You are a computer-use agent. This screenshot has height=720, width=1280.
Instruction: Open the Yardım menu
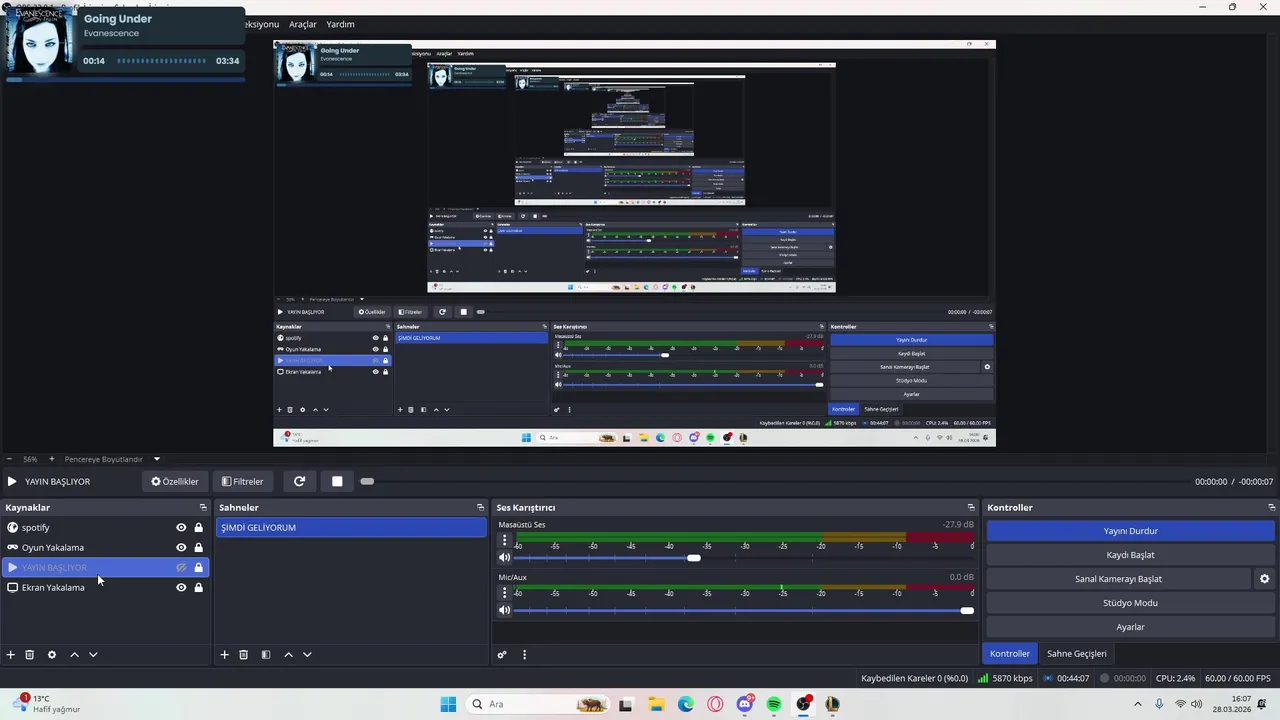click(340, 24)
